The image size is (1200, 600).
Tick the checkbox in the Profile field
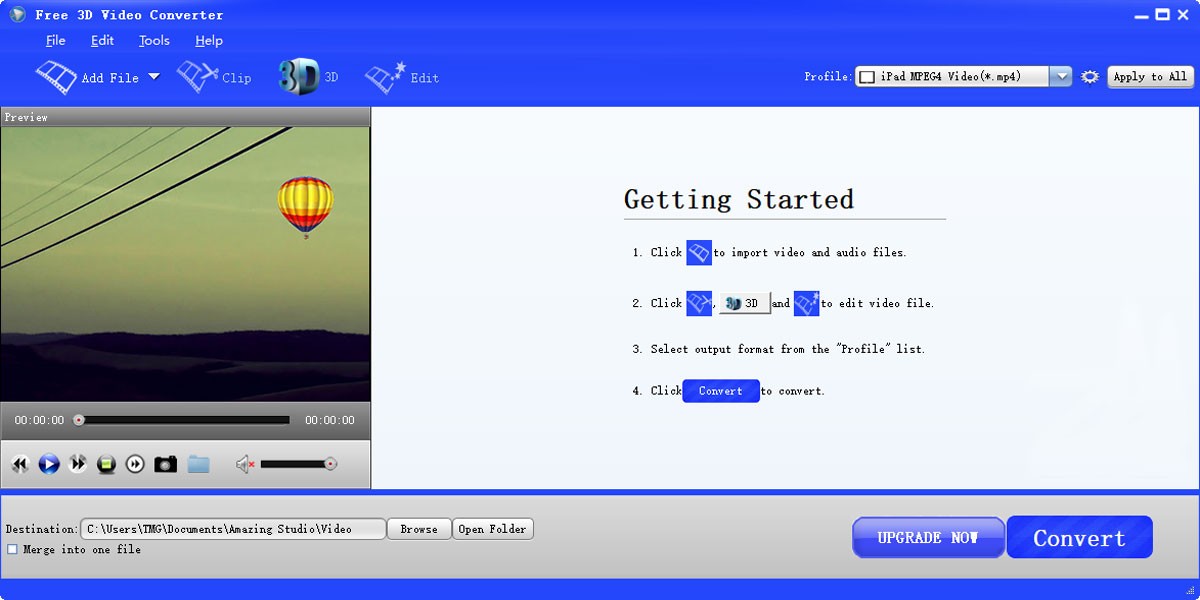click(866, 75)
